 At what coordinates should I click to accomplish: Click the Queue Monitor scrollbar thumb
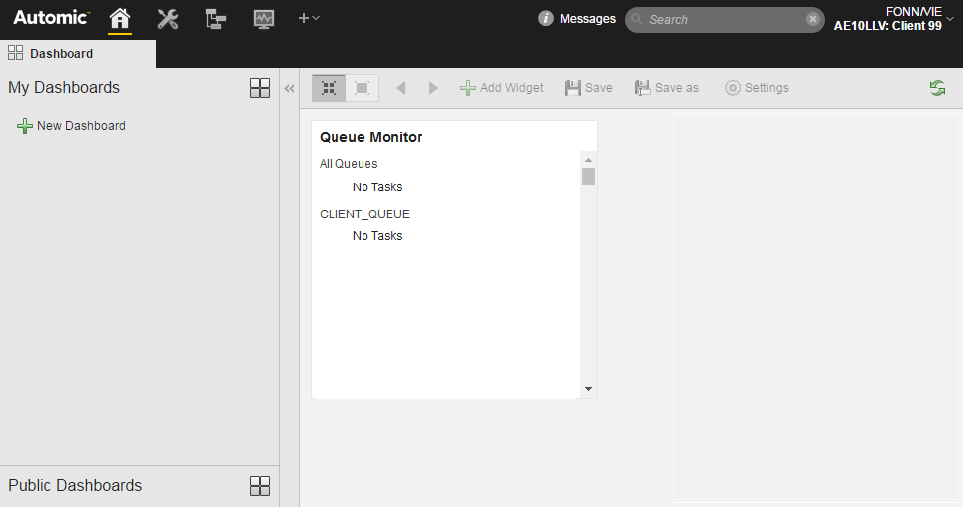click(588, 176)
